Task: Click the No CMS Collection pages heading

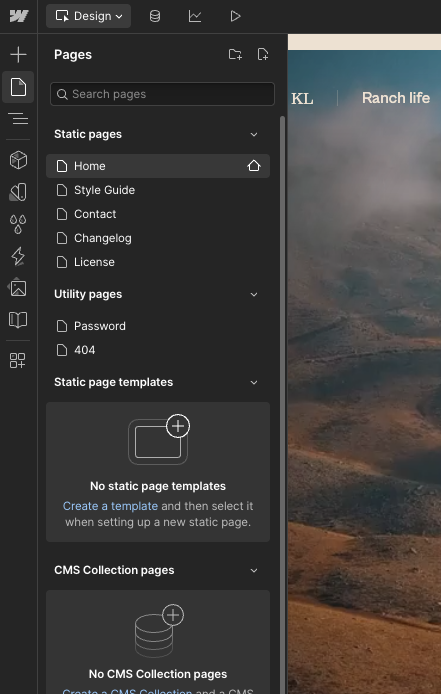Action: point(158,674)
